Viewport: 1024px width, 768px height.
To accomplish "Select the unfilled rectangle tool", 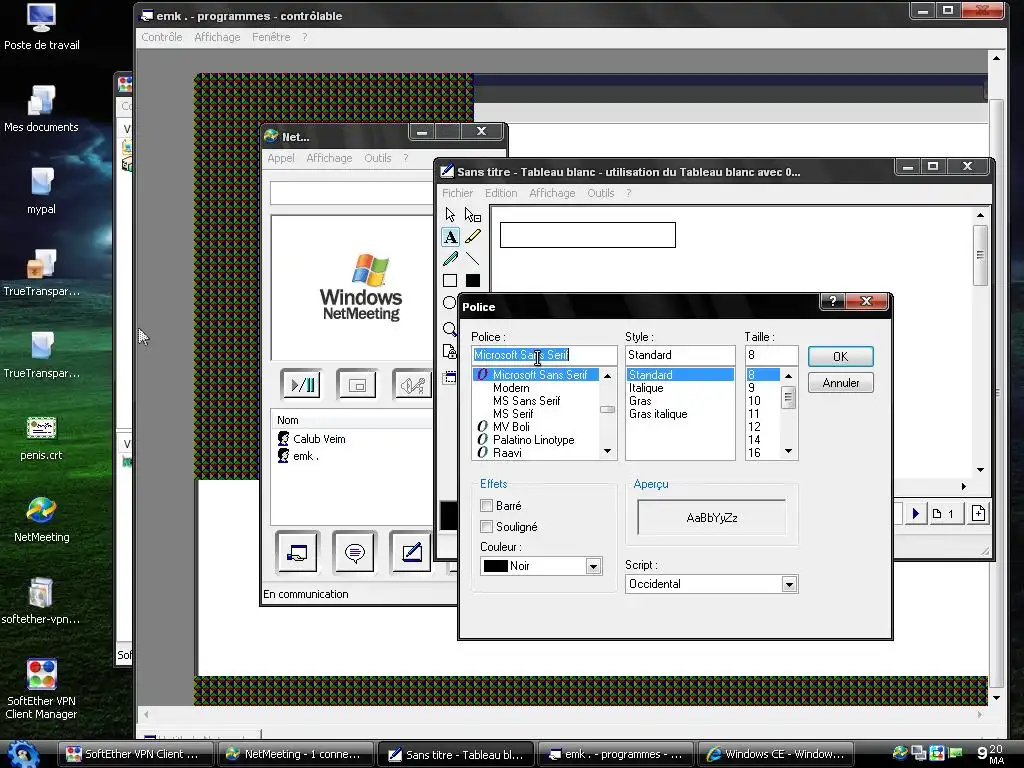I will [x=450, y=281].
